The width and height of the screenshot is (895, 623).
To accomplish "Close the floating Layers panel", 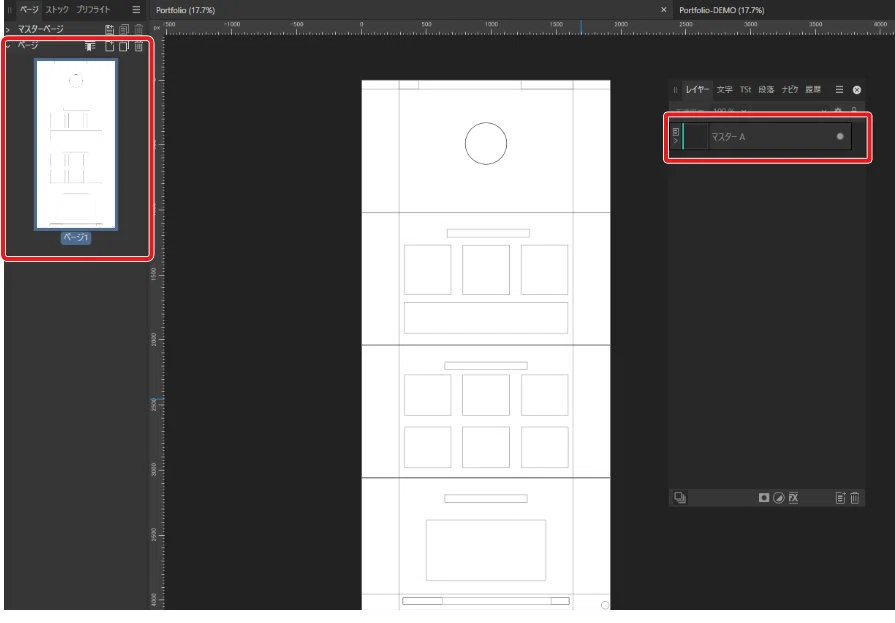I will (857, 90).
